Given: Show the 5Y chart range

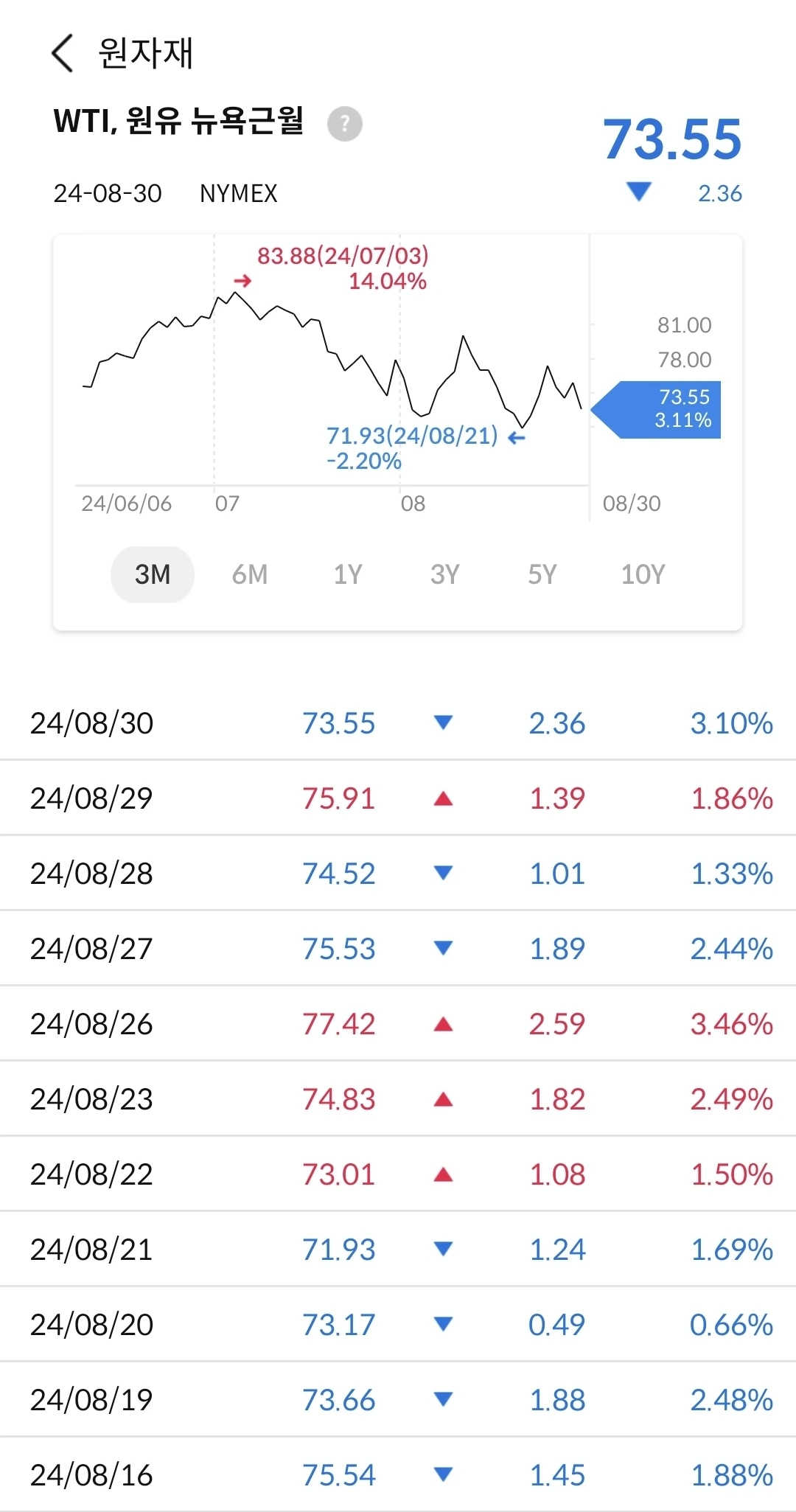Looking at the screenshot, I should pos(542,574).
